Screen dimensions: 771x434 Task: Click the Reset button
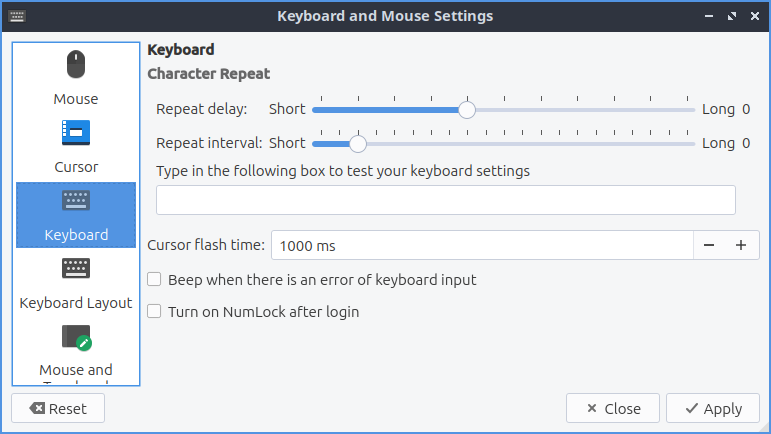58,408
